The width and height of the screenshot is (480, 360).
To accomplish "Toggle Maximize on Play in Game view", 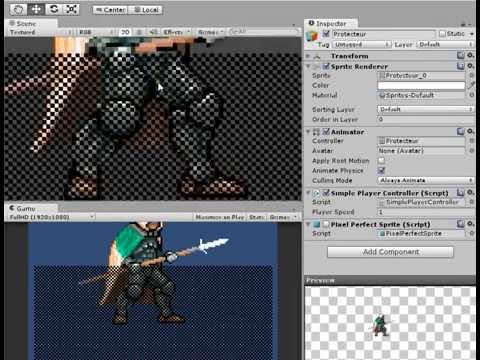I will tap(220, 217).
